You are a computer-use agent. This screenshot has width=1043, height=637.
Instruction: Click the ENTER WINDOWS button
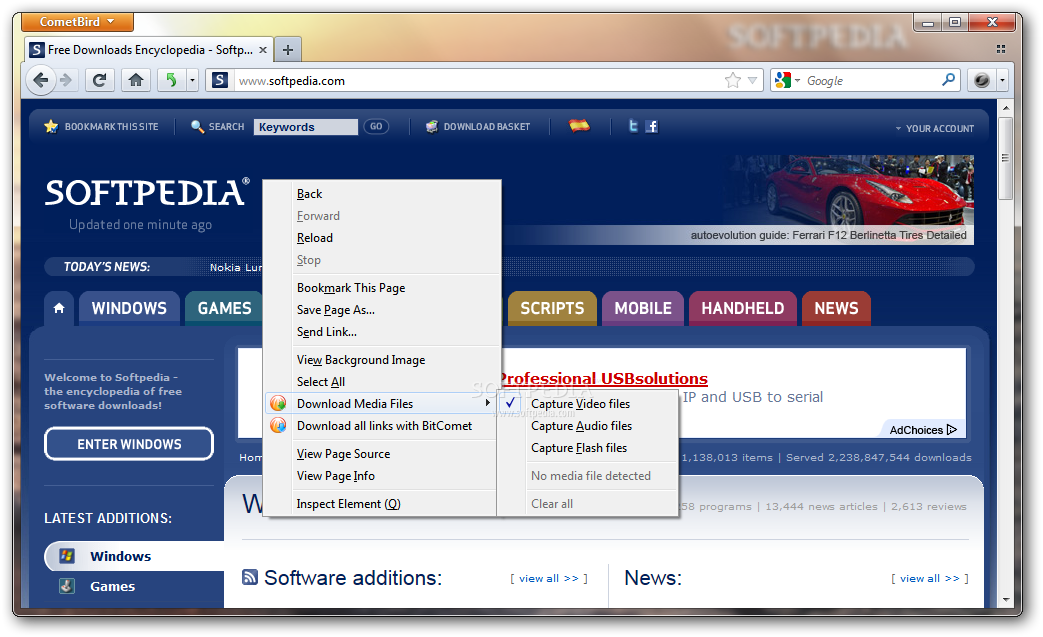click(129, 444)
